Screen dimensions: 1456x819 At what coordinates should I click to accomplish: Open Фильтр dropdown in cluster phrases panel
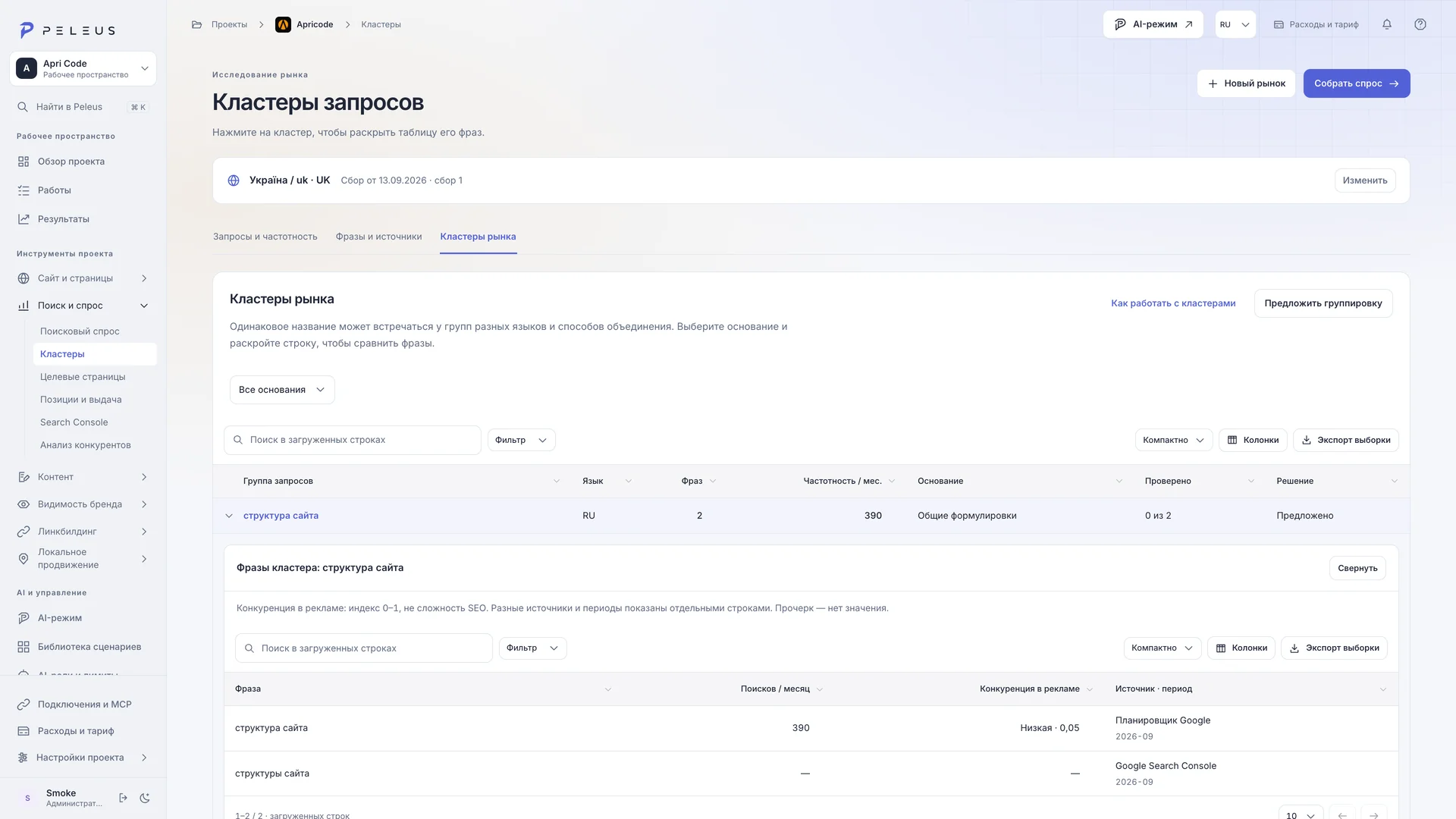(532, 648)
